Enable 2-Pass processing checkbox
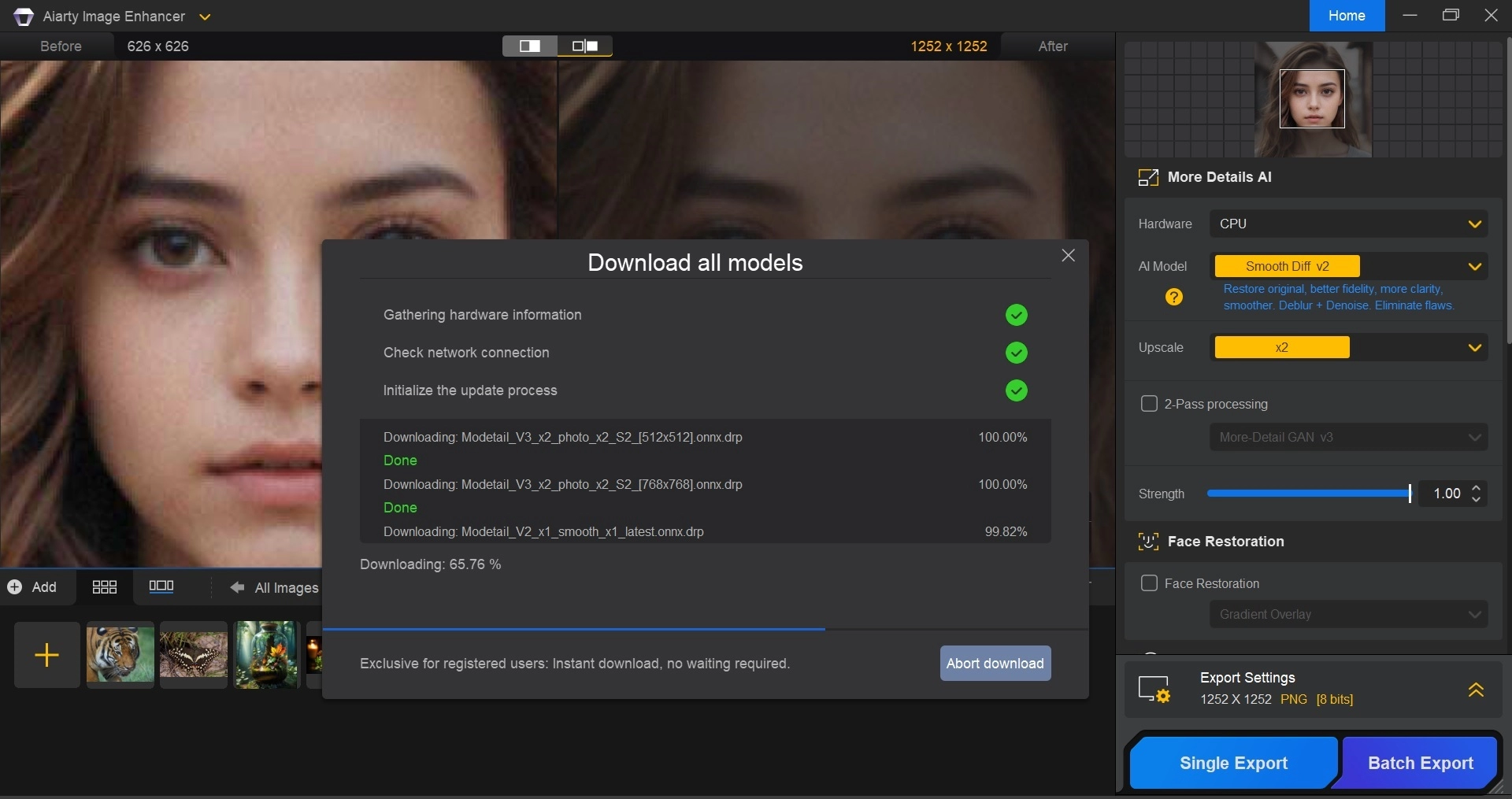Screen dimensions: 1512x799 coord(1149,404)
